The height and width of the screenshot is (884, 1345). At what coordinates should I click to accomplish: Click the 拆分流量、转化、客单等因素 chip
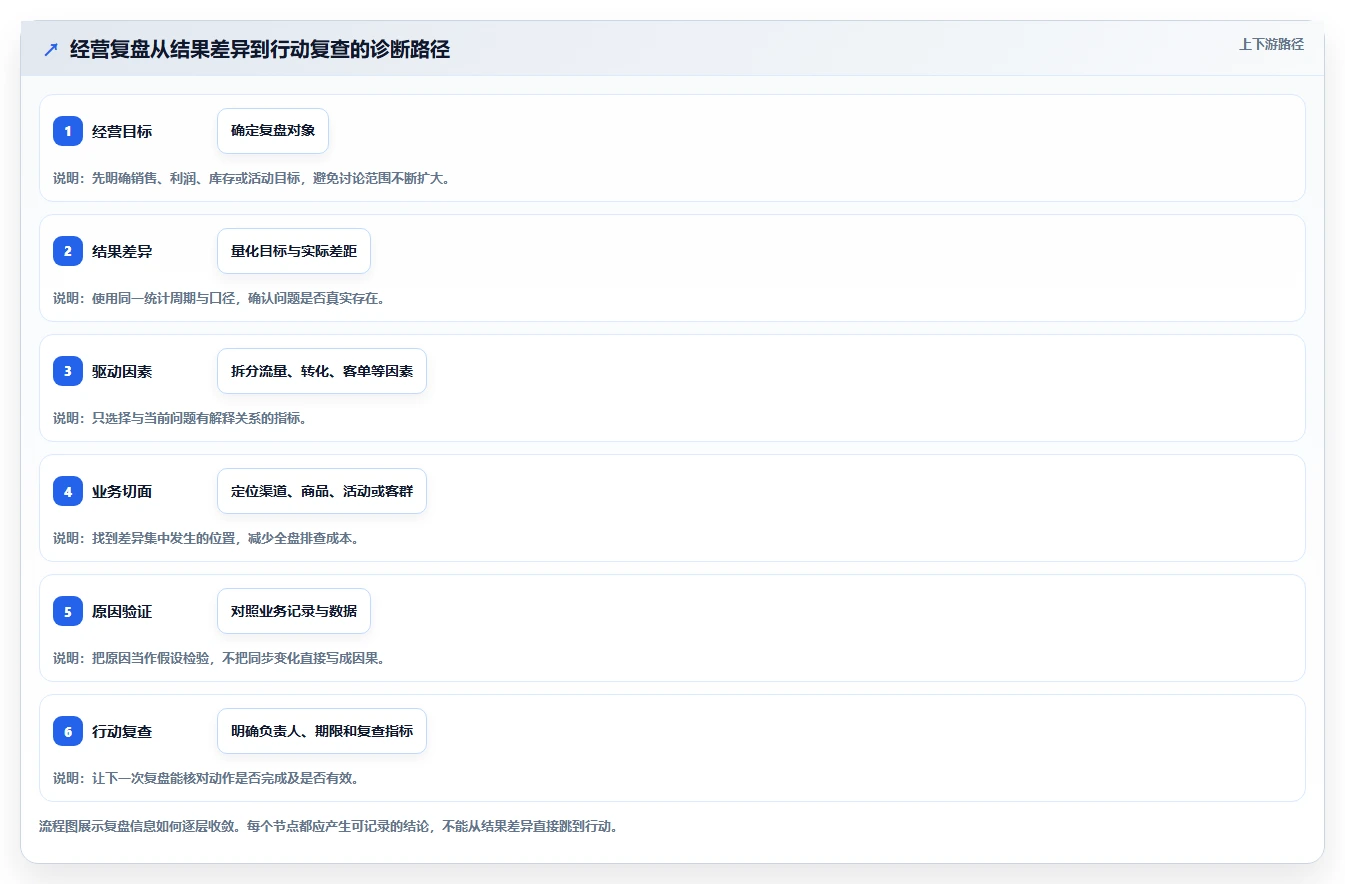tap(322, 371)
